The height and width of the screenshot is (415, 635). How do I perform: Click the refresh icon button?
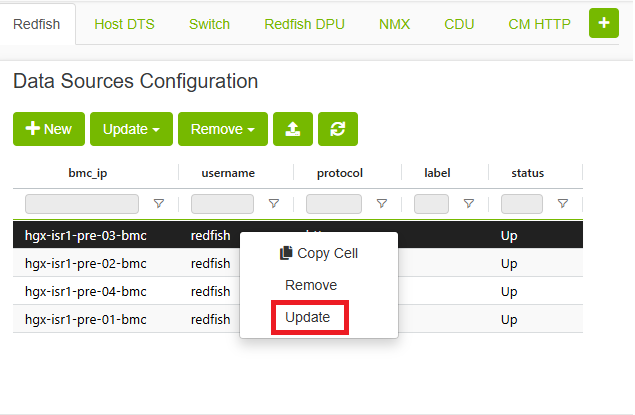338,129
